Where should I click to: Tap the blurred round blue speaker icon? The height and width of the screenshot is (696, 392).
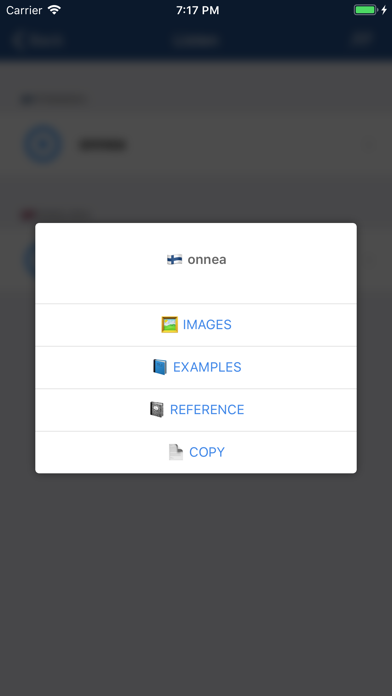[x=43, y=145]
